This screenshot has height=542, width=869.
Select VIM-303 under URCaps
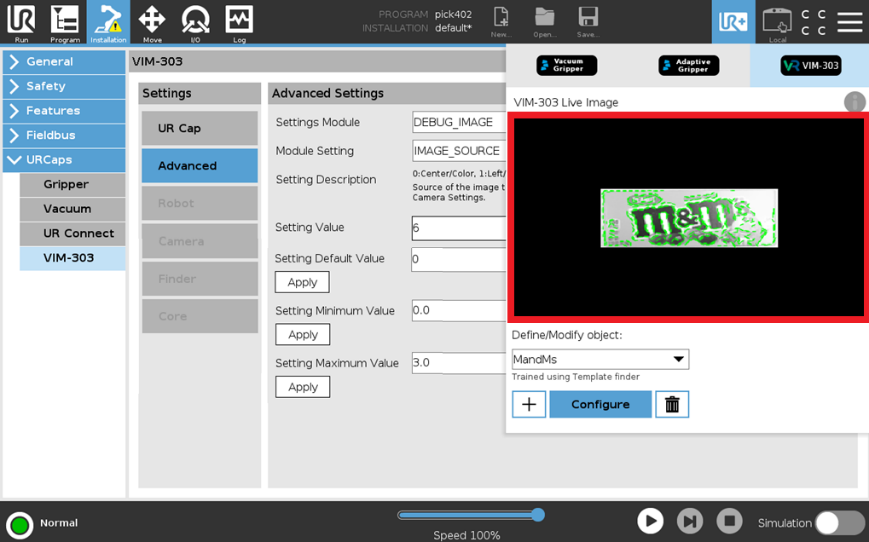(x=72, y=258)
